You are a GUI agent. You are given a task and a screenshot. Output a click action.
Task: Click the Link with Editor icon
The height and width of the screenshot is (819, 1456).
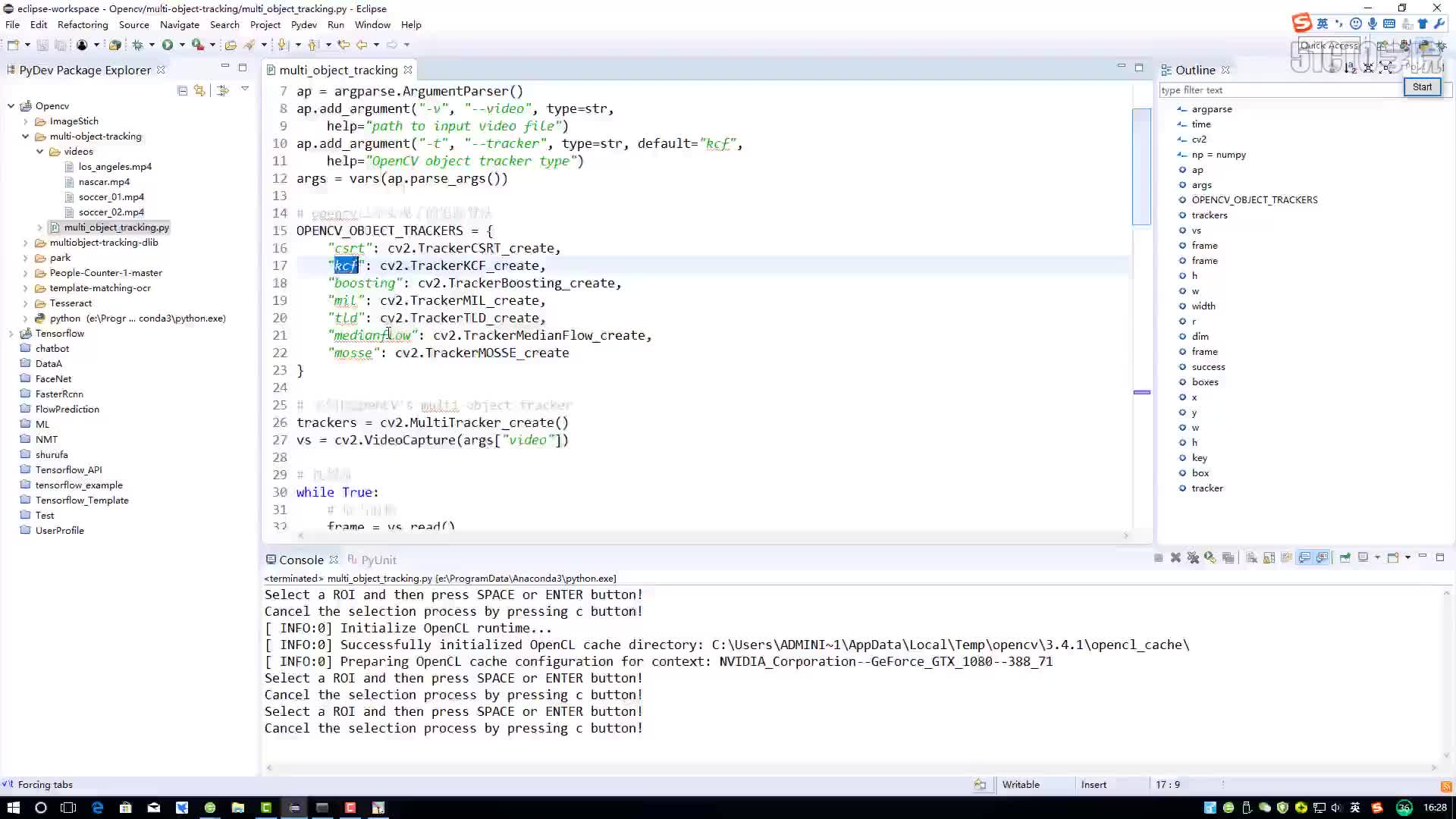tap(199, 90)
